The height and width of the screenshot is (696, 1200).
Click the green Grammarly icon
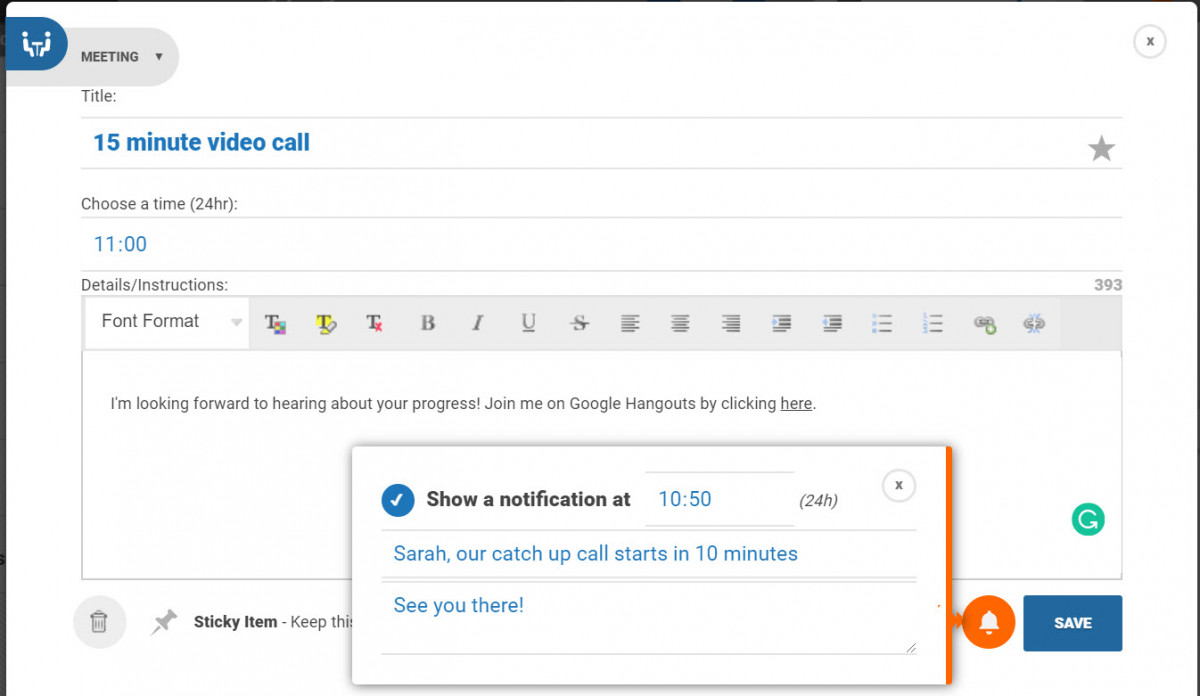(1088, 519)
